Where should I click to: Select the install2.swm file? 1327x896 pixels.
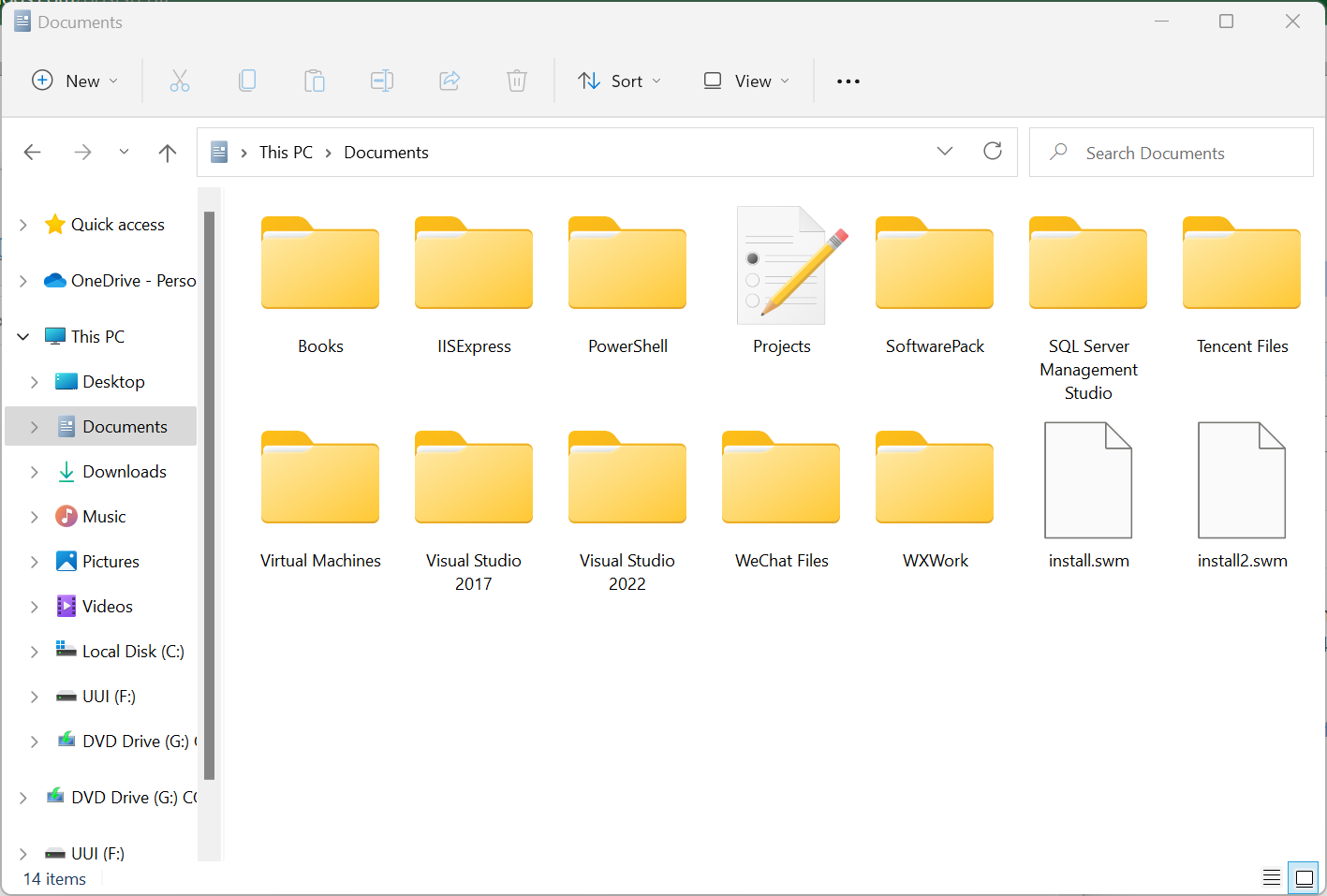[1242, 496]
